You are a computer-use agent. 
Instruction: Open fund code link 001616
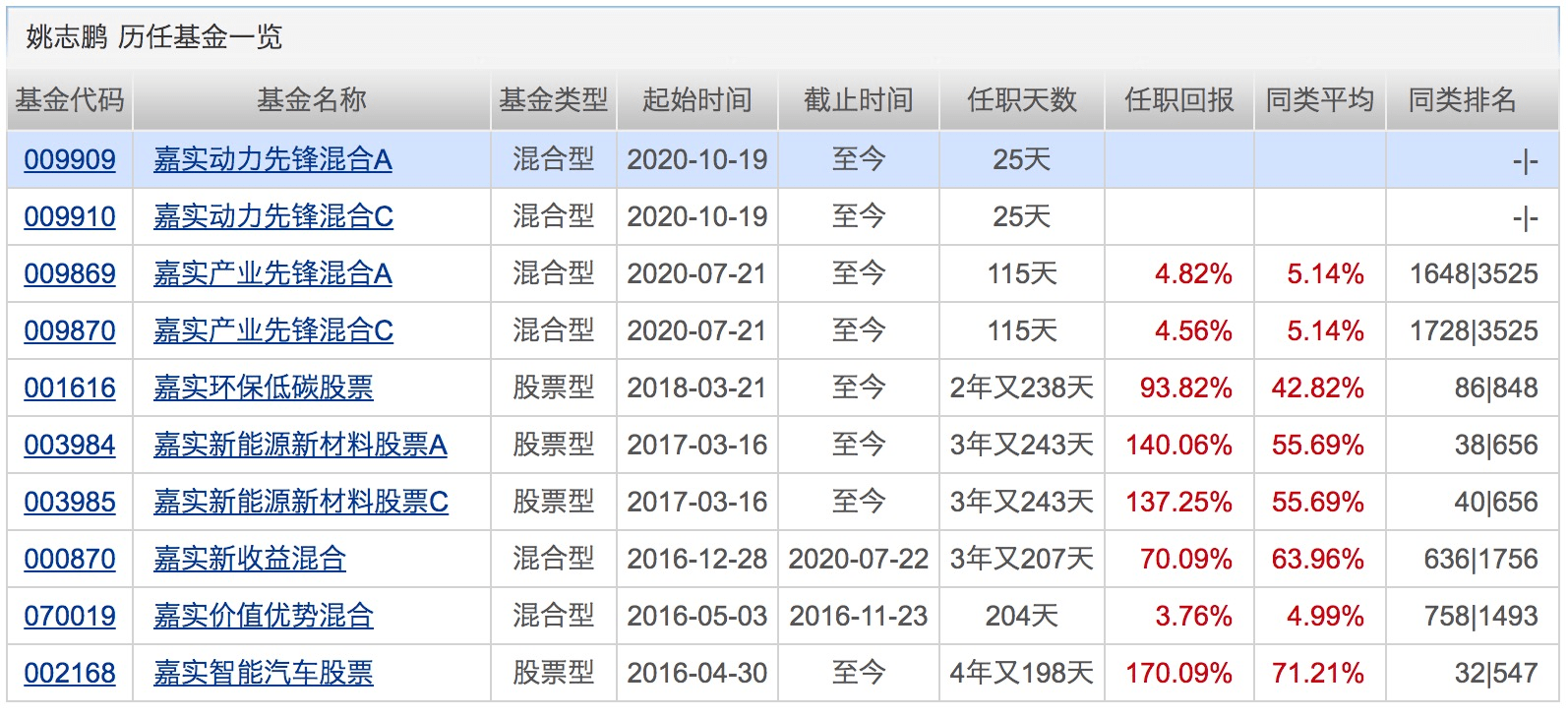tap(70, 388)
